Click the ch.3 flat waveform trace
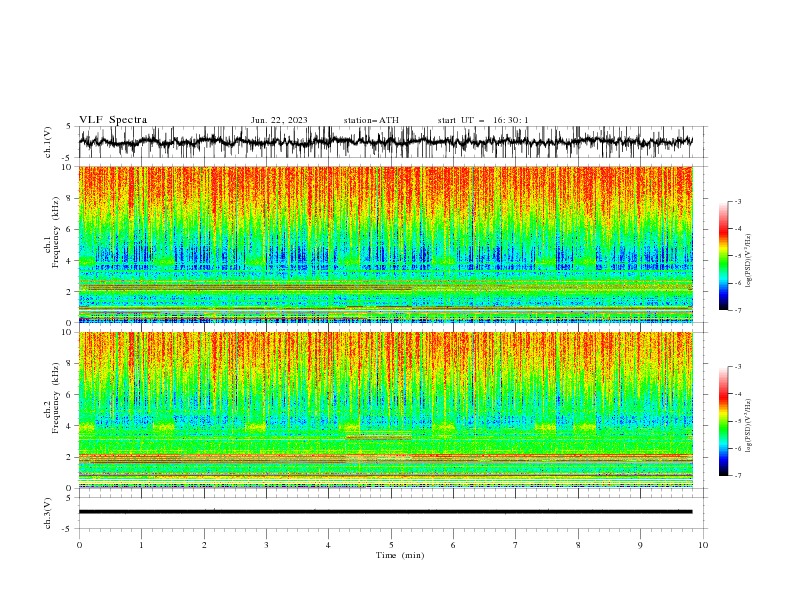Image resolution: width=792 pixels, height=612 pixels. 385,512
